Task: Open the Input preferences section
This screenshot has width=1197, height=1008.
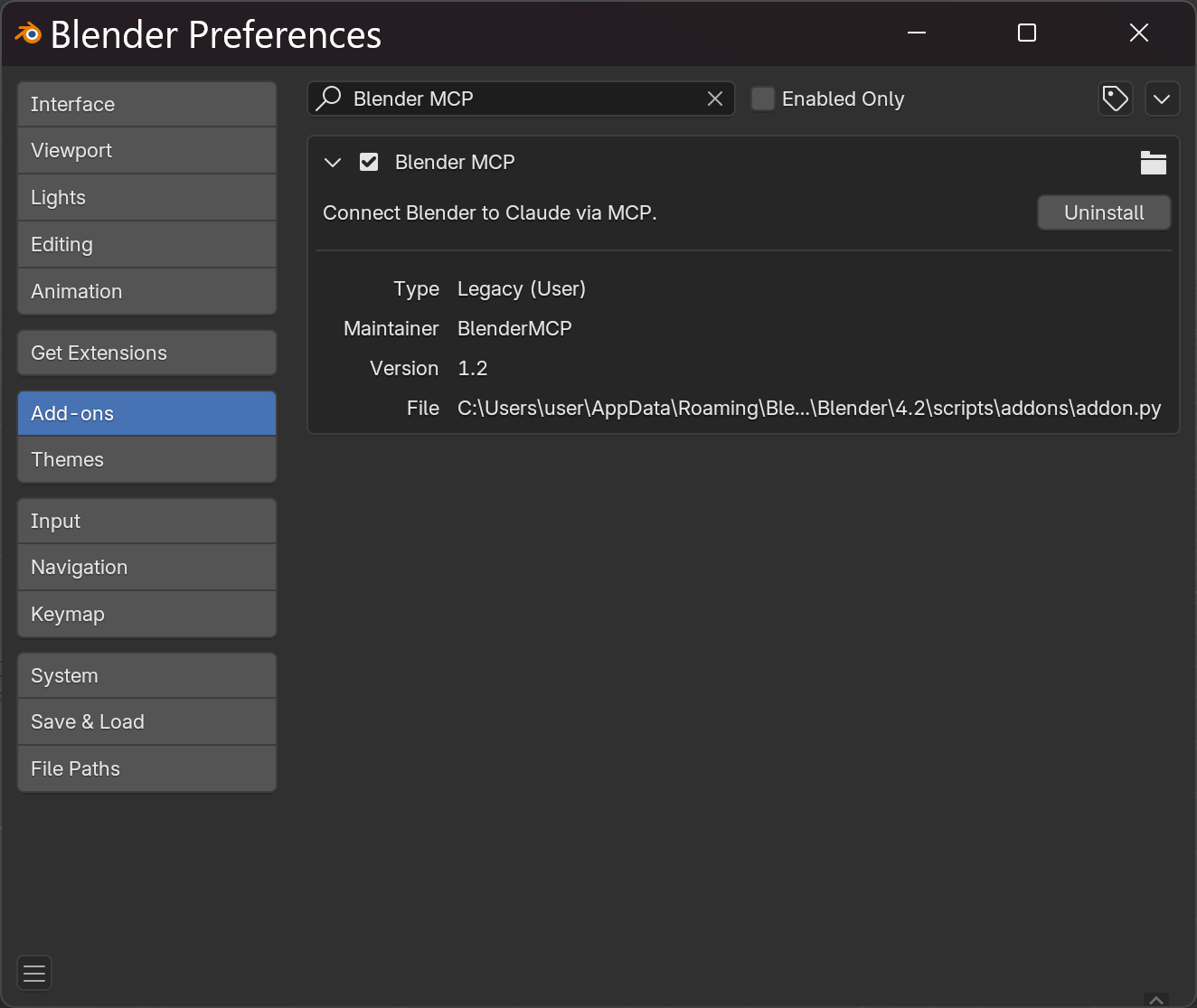Action: [x=146, y=521]
